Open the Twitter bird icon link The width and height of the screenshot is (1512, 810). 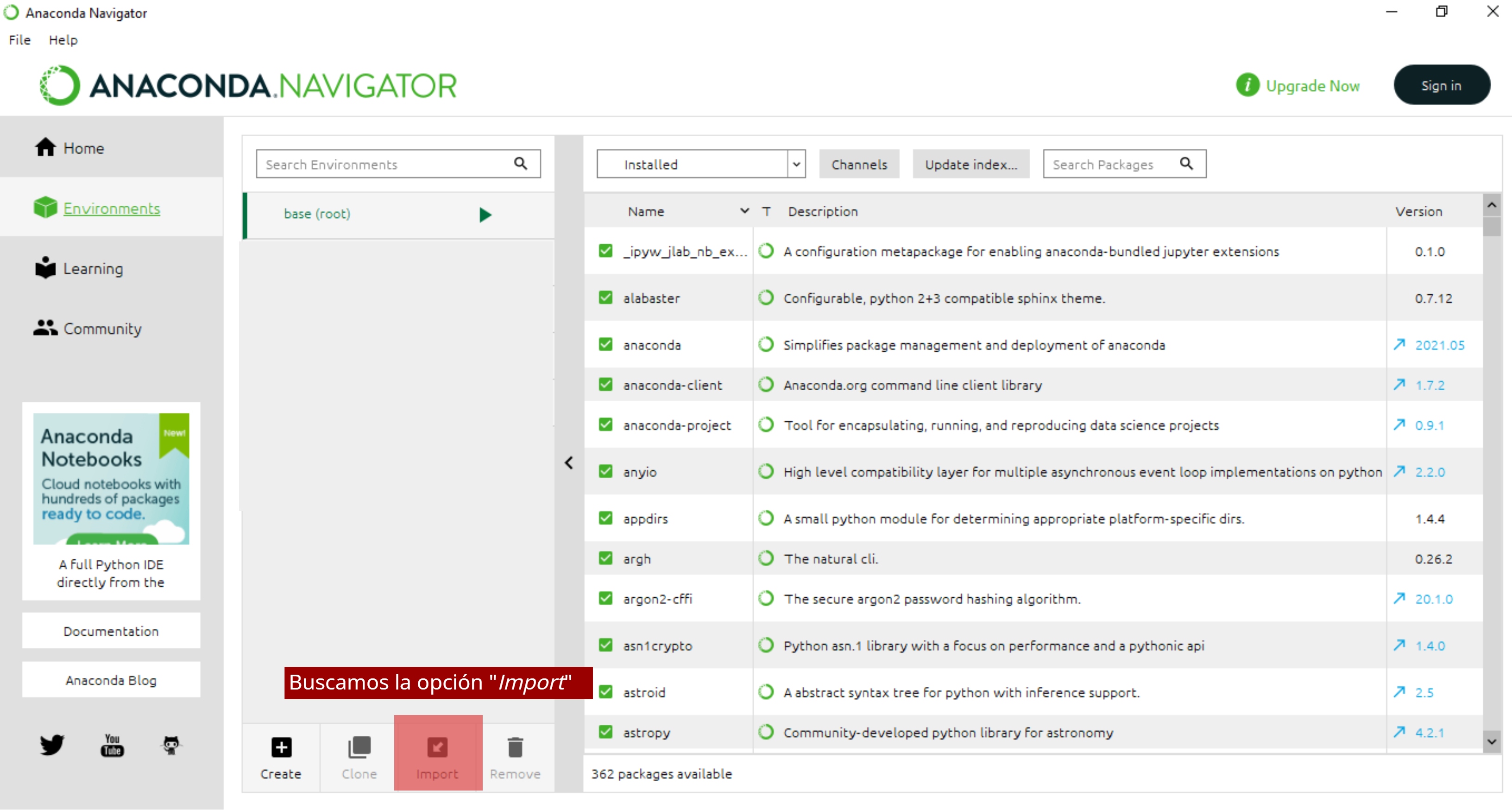[x=52, y=745]
